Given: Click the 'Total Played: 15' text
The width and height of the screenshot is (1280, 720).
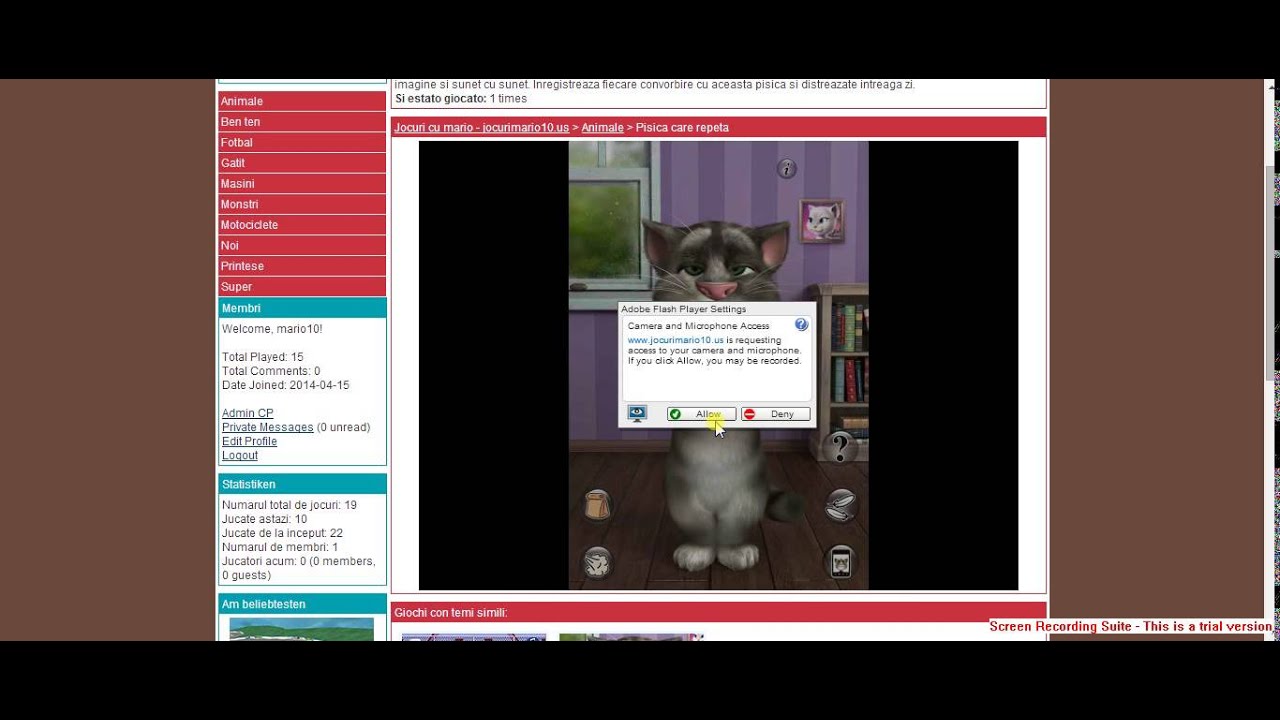Looking at the screenshot, I should click(x=262, y=357).
